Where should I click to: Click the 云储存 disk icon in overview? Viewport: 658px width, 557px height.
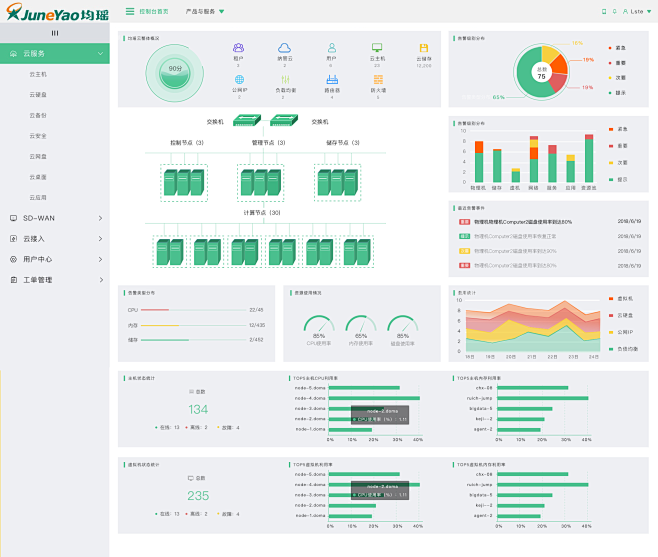tap(424, 48)
